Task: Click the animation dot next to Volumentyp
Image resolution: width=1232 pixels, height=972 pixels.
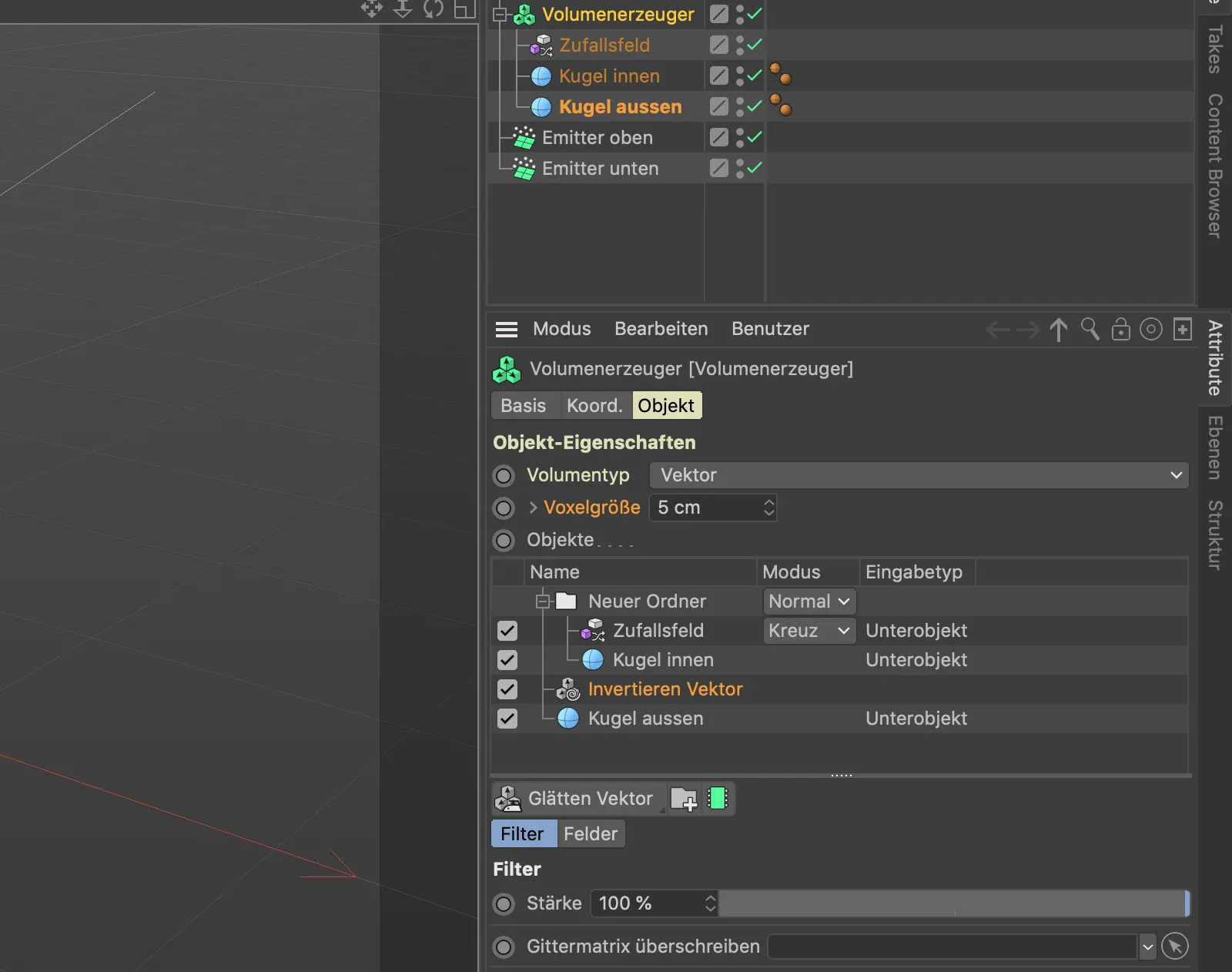Action: click(x=504, y=476)
